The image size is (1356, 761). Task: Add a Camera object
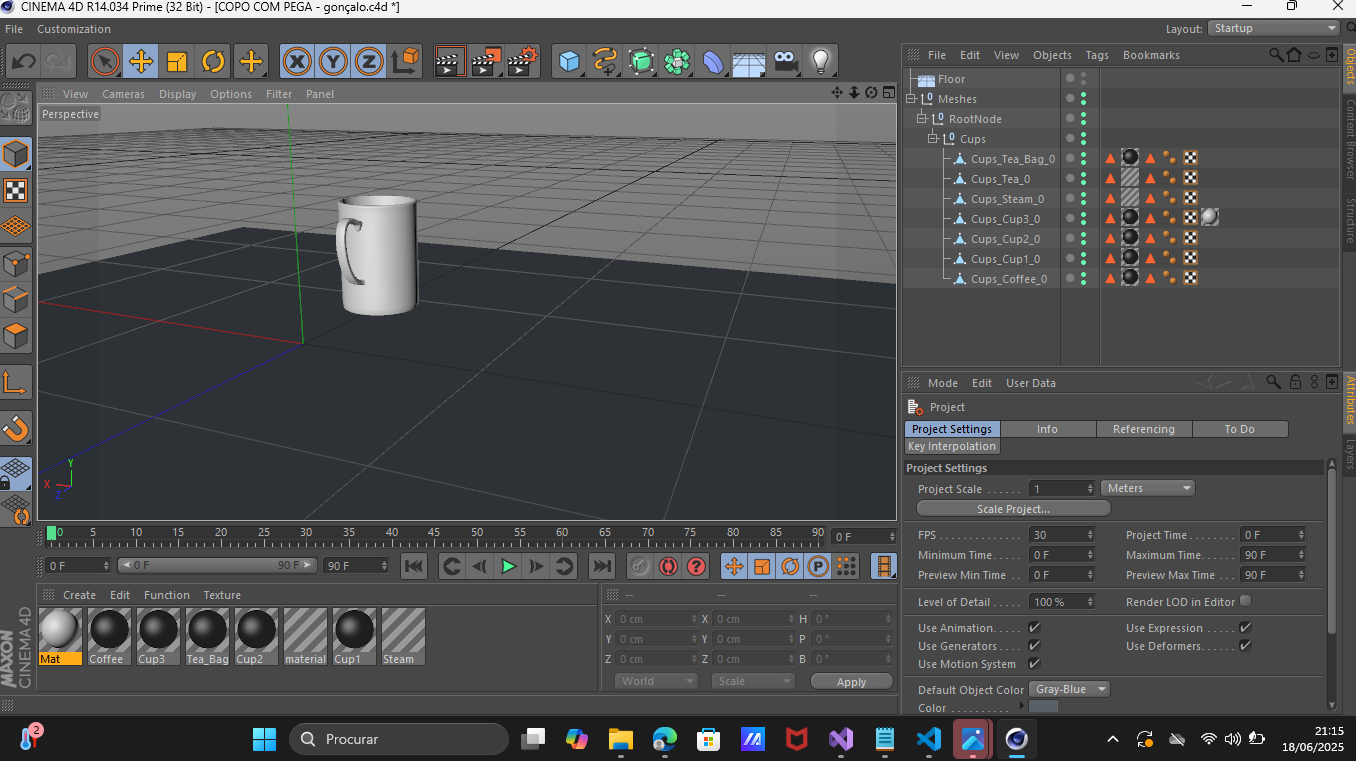click(x=785, y=62)
